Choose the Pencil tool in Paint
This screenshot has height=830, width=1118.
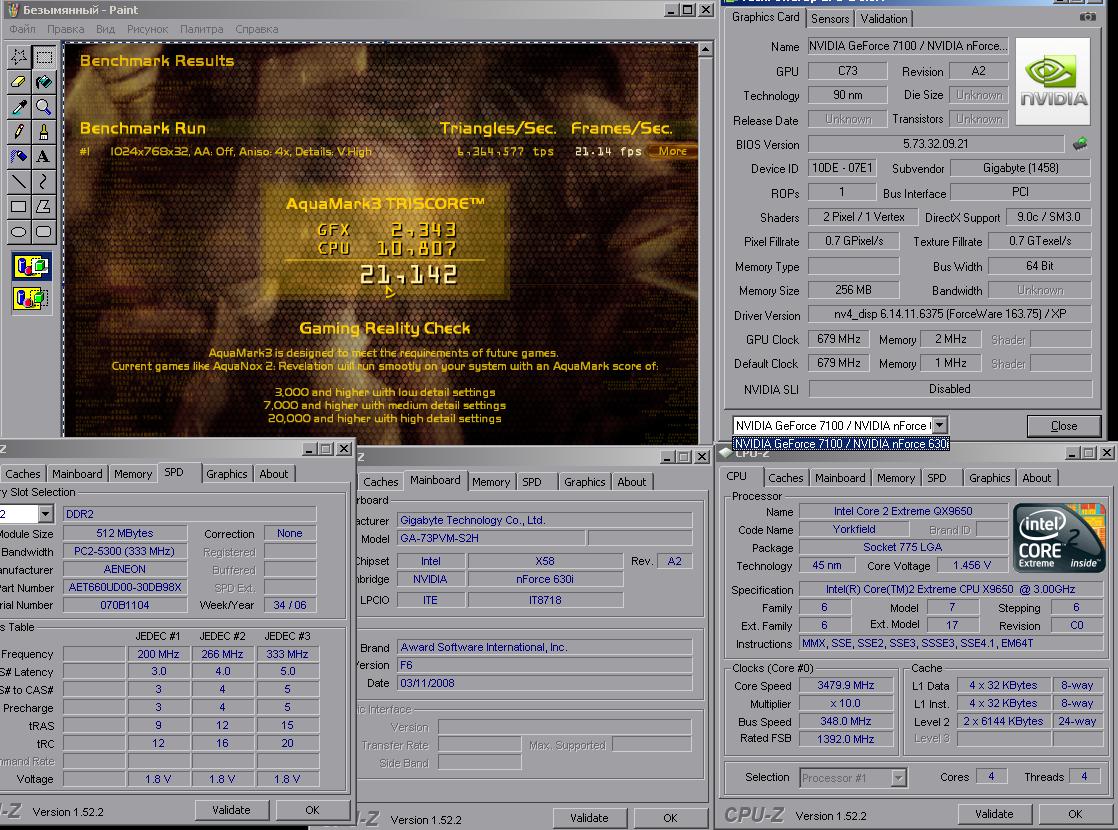coord(19,132)
